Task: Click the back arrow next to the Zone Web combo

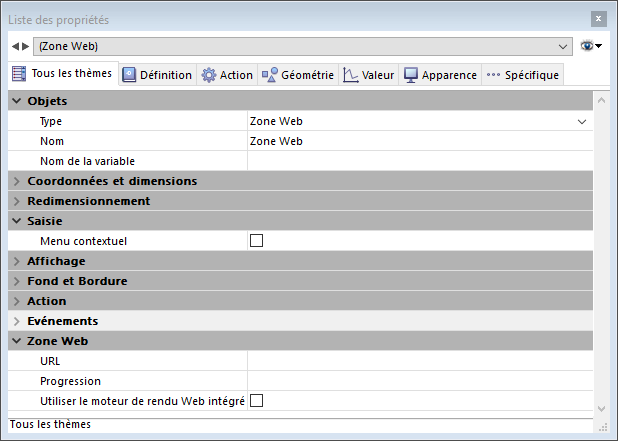Action: click(x=15, y=46)
